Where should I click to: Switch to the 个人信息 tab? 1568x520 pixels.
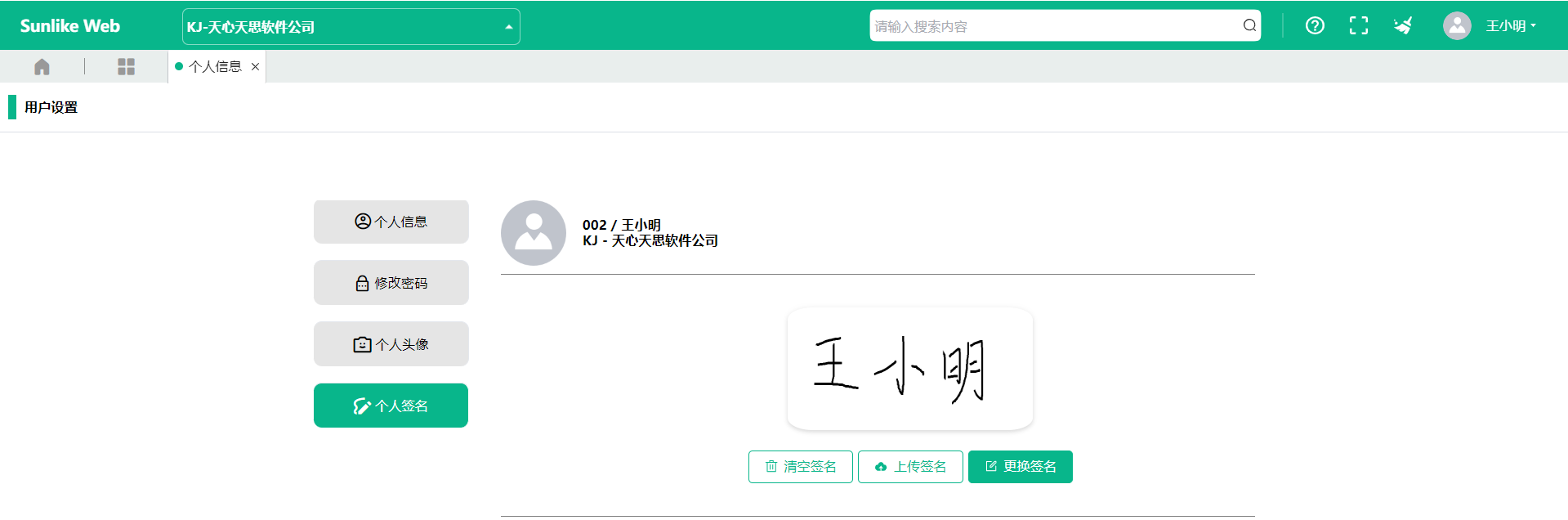coord(215,67)
